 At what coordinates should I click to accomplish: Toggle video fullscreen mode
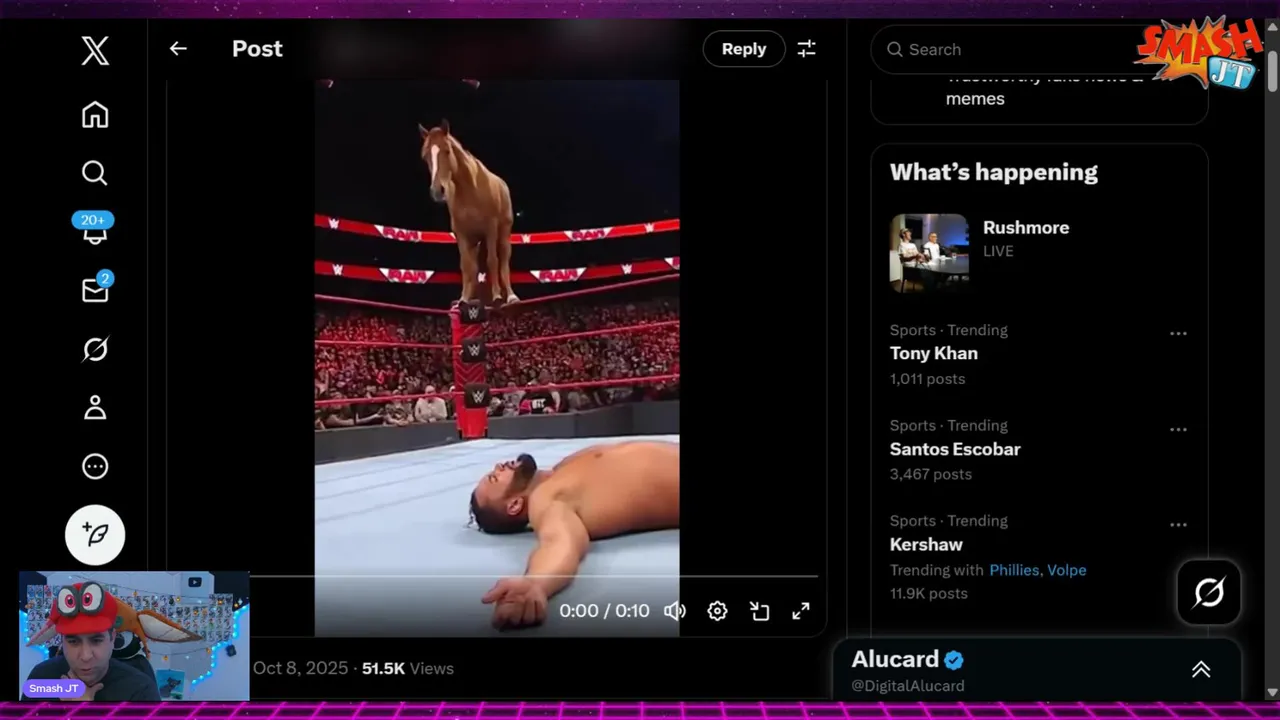[801, 611]
